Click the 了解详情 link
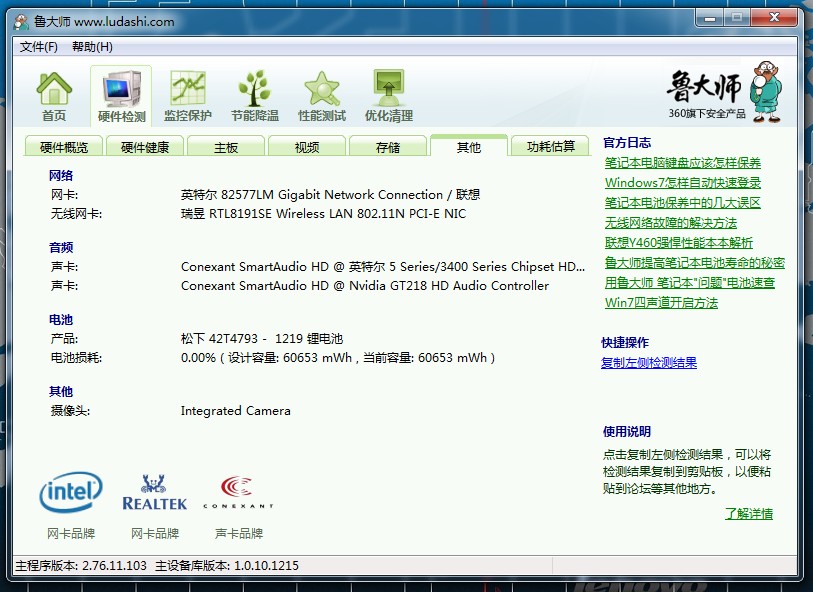The image size is (813, 592). 749,514
